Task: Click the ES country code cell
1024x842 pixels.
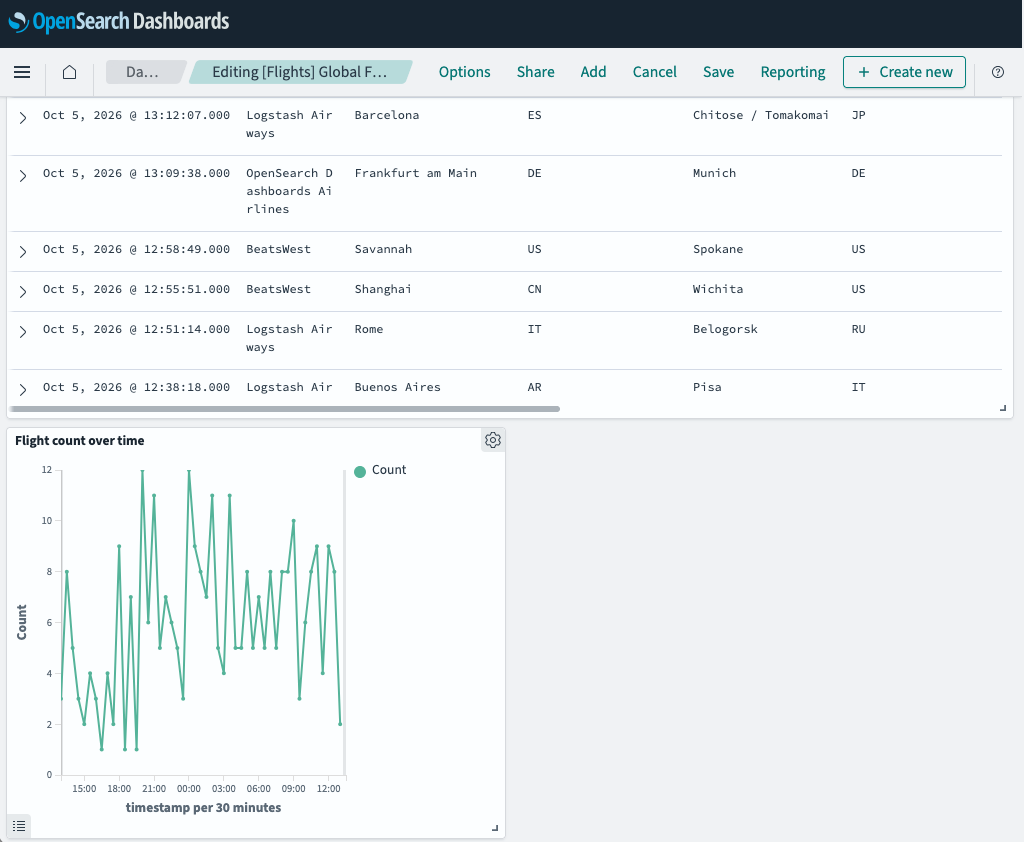Action: pyautogui.click(x=534, y=115)
